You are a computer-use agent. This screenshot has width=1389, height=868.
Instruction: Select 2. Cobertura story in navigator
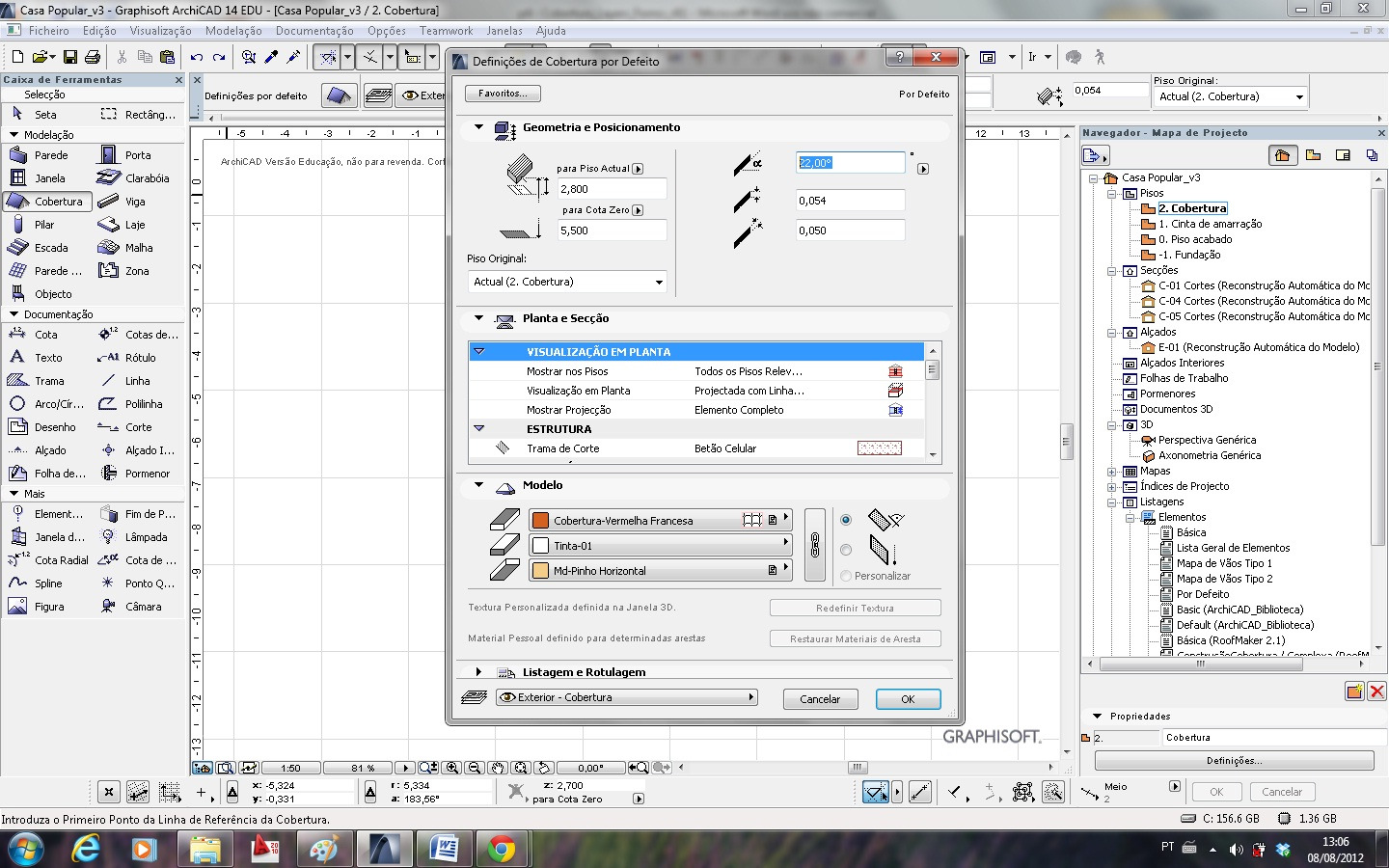click(1192, 208)
